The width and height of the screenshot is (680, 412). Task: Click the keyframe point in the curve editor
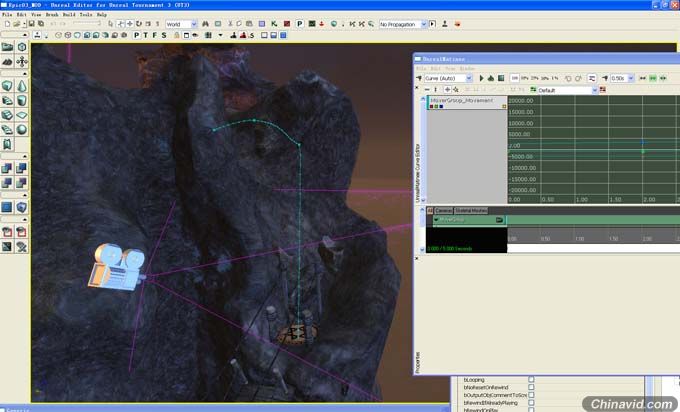point(643,151)
